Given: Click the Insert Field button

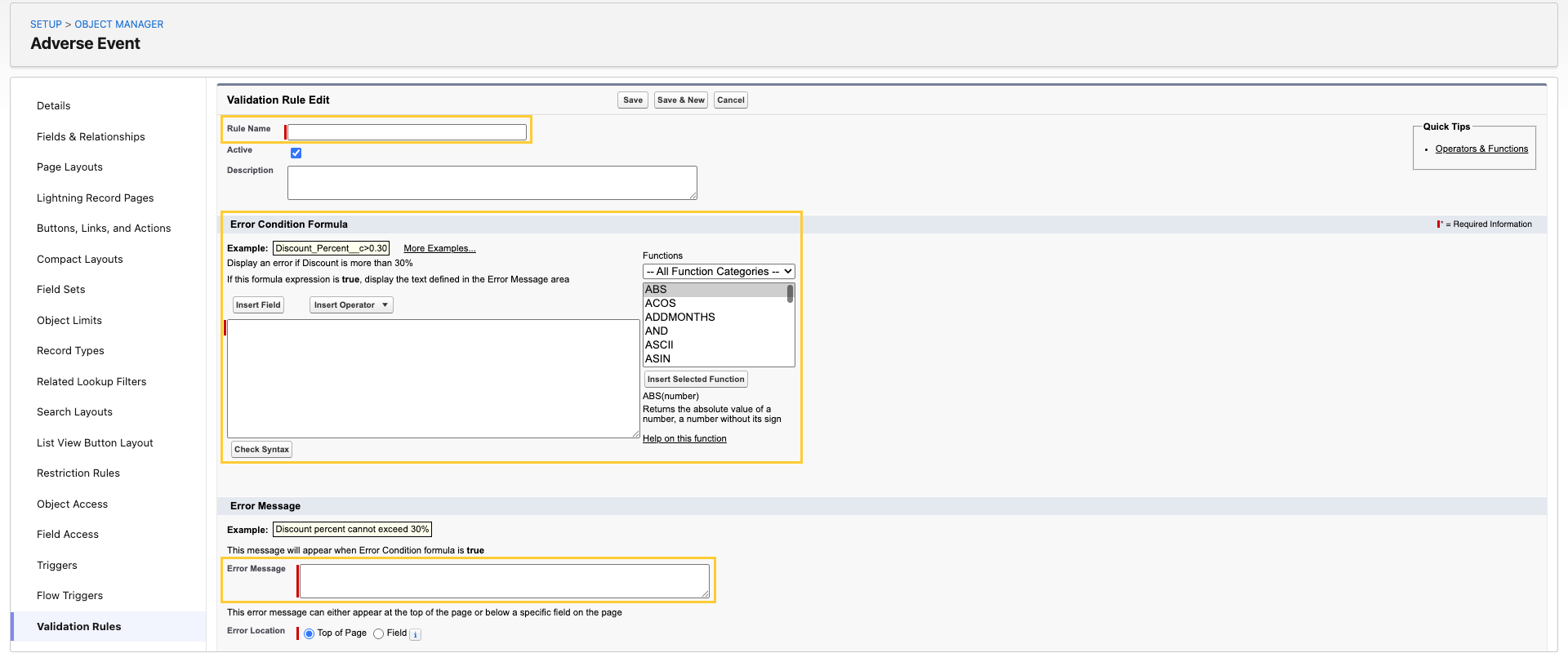Looking at the screenshot, I should coord(258,304).
